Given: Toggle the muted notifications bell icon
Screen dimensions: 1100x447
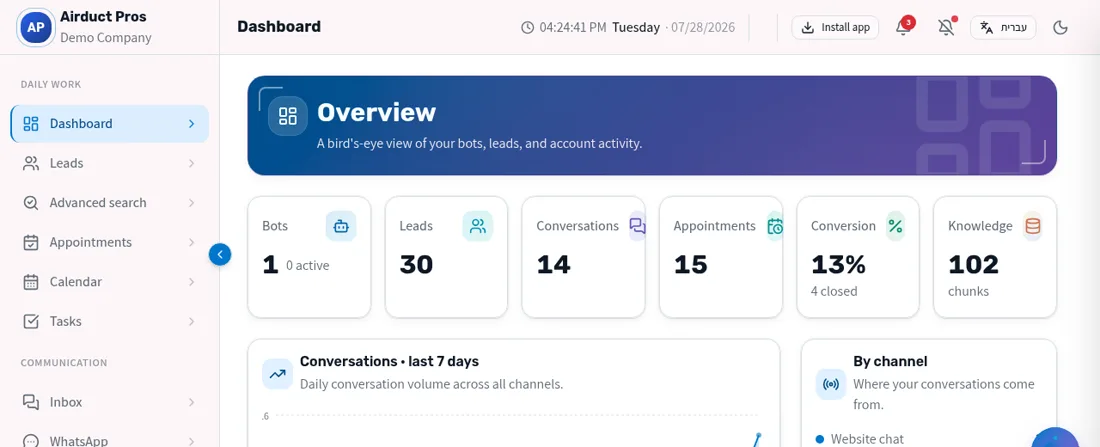Looking at the screenshot, I should click(946, 27).
